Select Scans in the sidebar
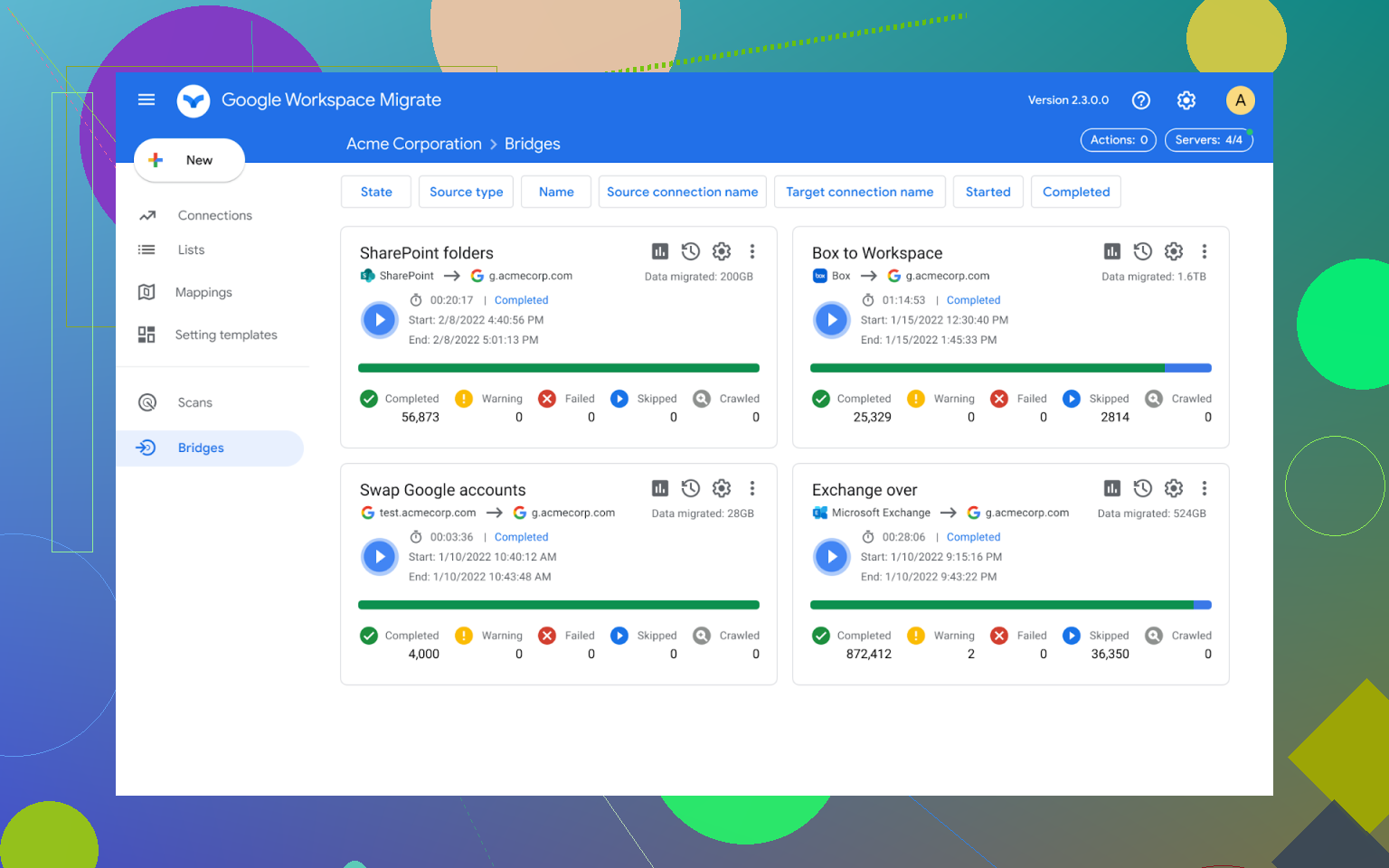The height and width of the screenshot is (868, 1389). click(194, 402)
